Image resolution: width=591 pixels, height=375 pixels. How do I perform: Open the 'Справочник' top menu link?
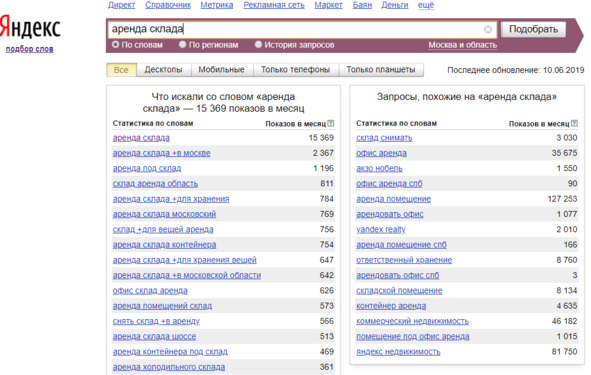tap(168, 5)
